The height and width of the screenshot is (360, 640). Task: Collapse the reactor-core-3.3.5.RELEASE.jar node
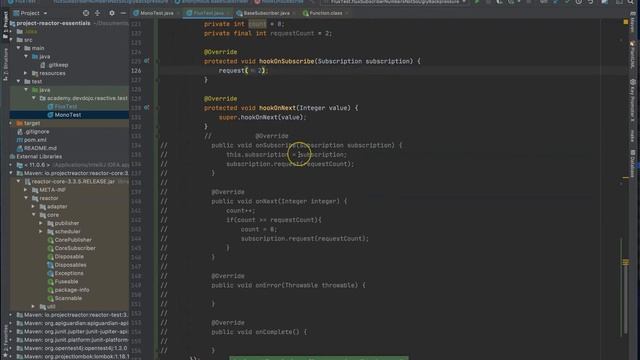click(x=19, y=182)
